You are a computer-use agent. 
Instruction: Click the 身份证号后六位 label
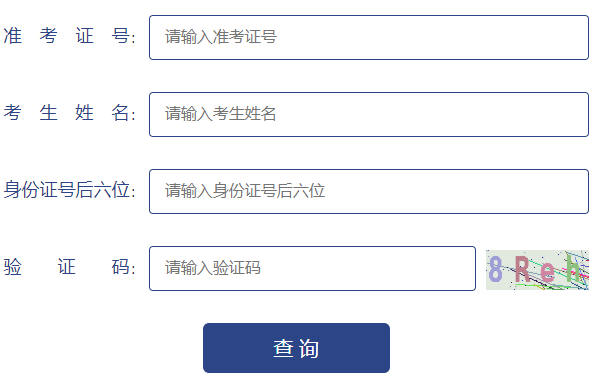tap(69, 190)
